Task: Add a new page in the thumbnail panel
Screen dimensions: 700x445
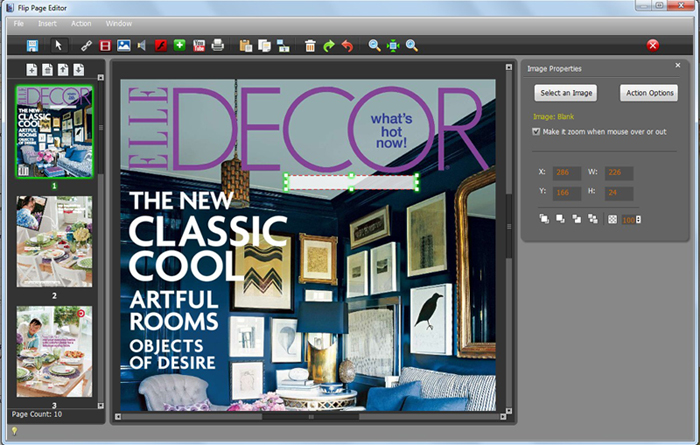Action: (32, 70)
